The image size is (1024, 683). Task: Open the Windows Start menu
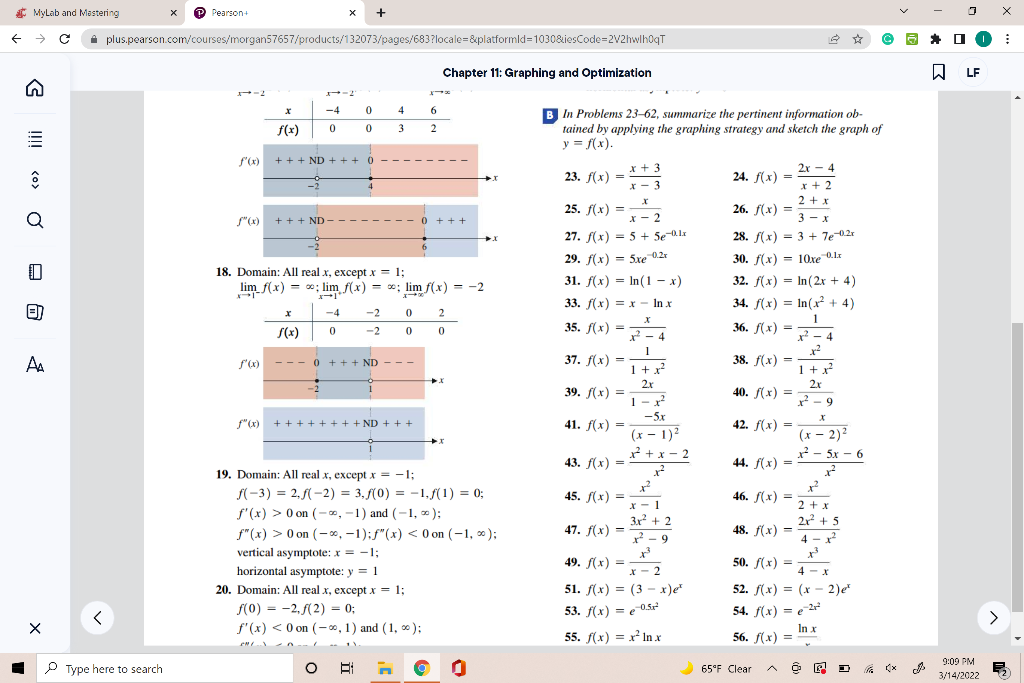[x=18, y=668]
